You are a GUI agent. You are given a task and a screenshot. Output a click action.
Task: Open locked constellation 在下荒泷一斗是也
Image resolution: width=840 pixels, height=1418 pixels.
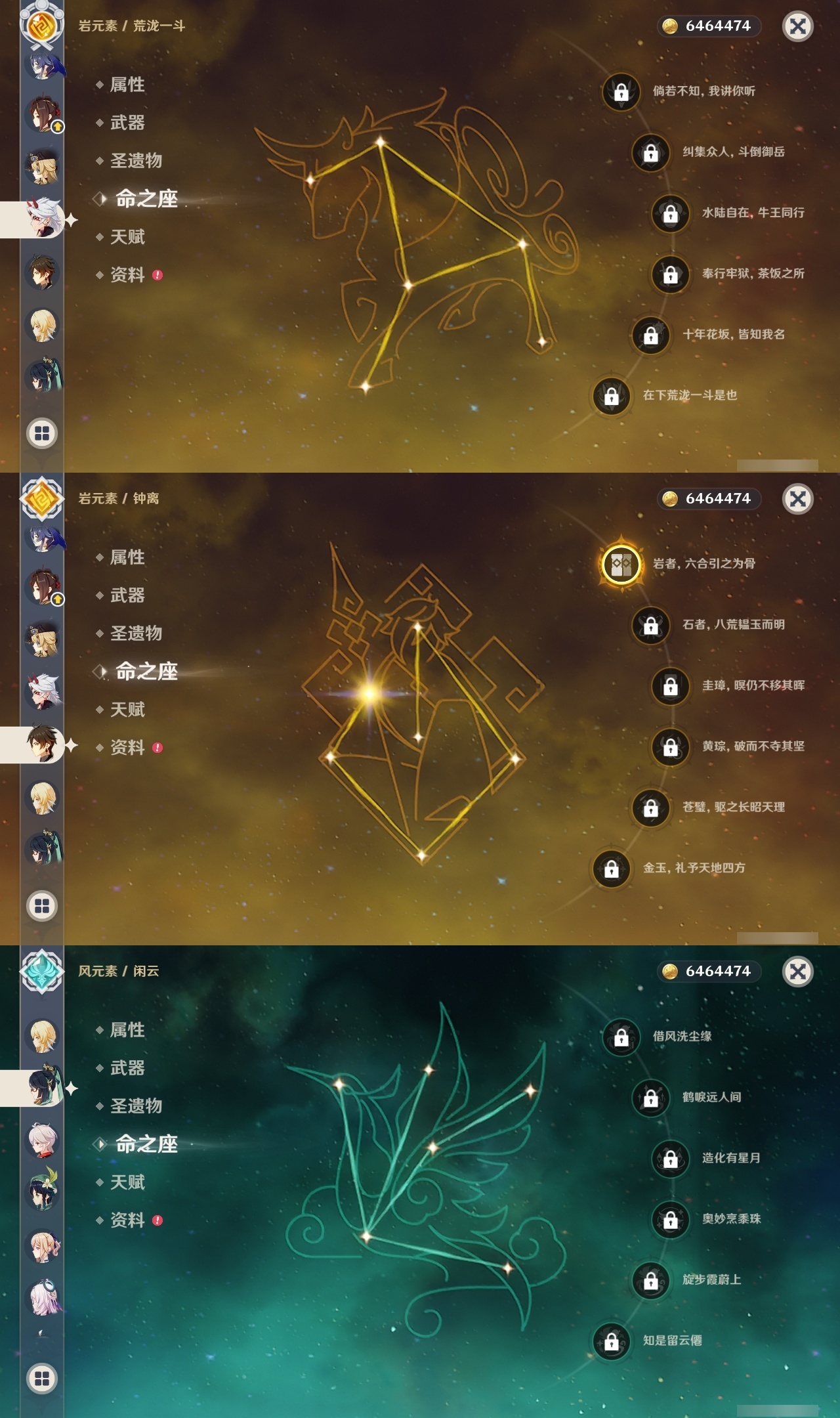point(612,396)
